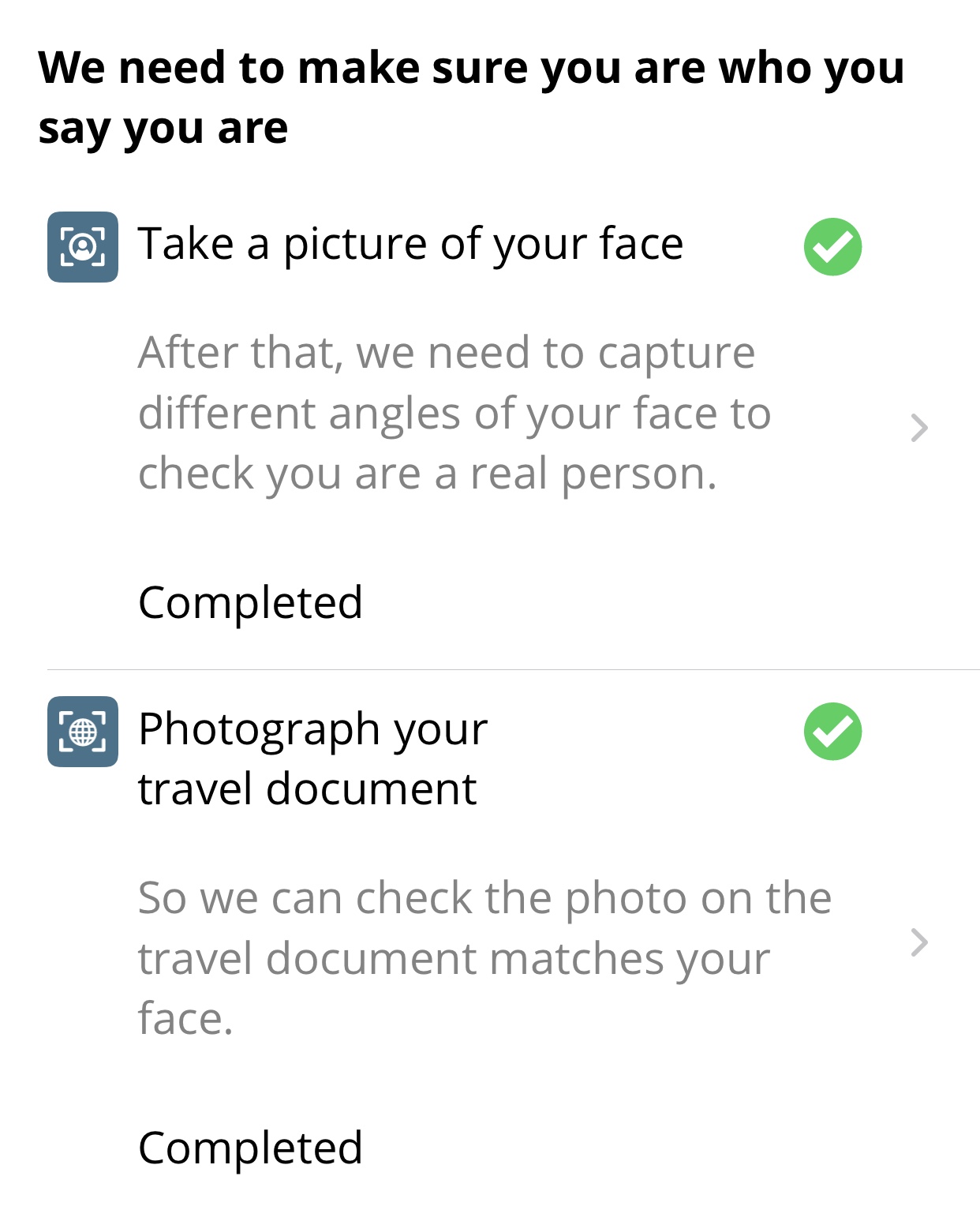The width and height of the screenshot is (980, 1206).
Task: Click the word 'travel document' in step title
Action: (x=308, y=789)
